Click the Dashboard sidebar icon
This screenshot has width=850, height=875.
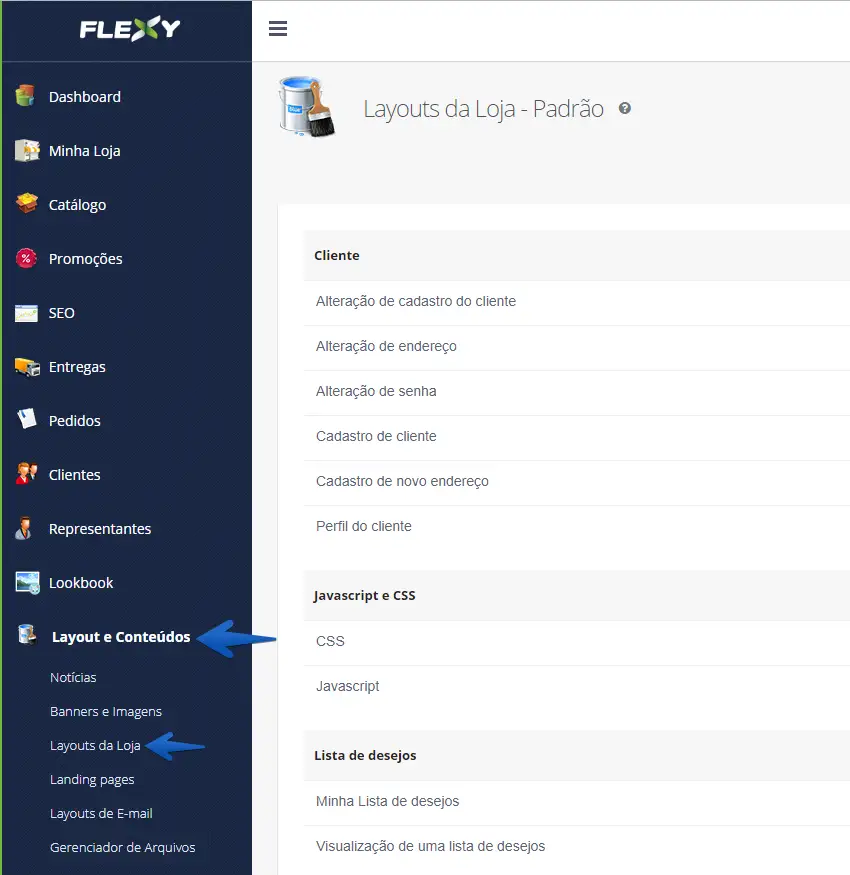[x=25, y=96]
